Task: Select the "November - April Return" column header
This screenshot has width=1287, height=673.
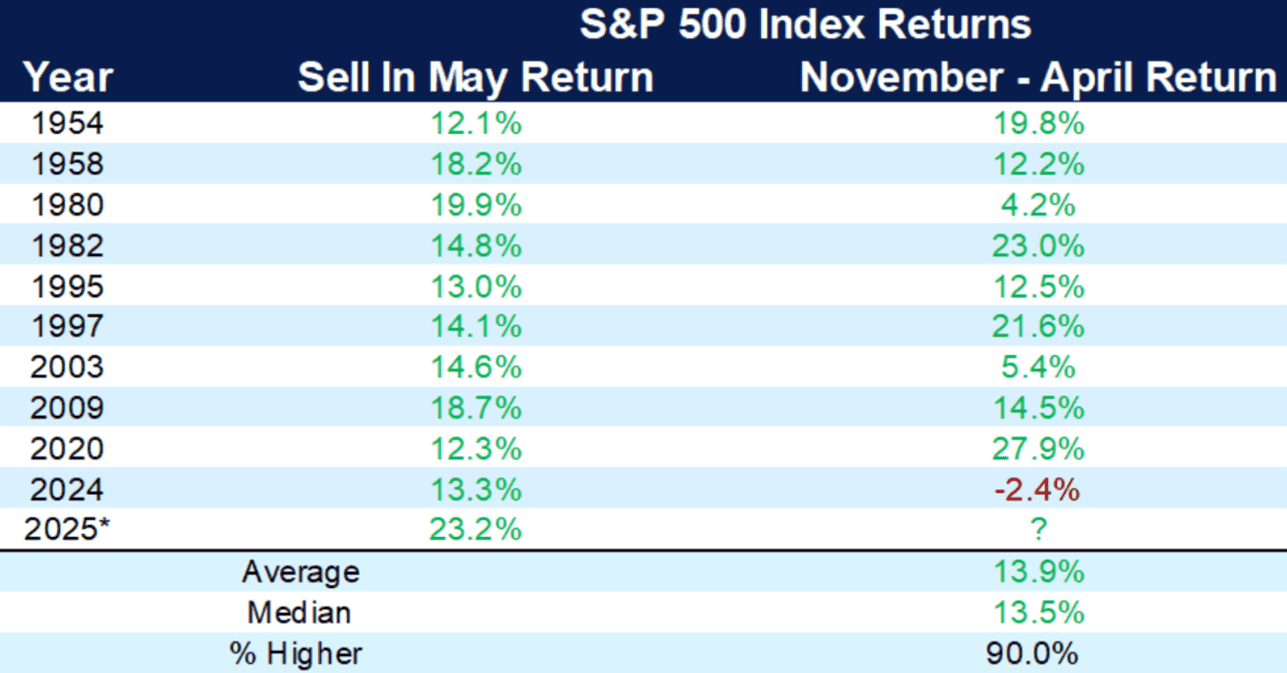Action: 1038,78
